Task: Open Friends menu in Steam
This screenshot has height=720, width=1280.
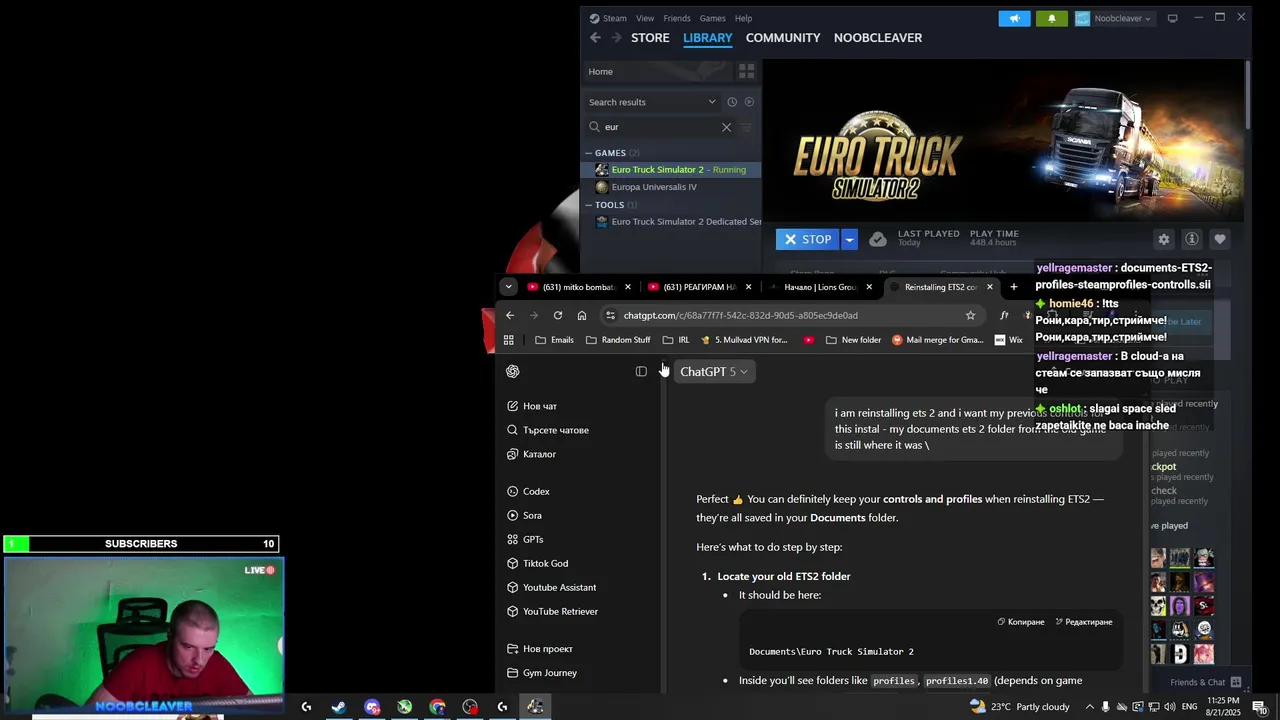Action: coord(677,18)
